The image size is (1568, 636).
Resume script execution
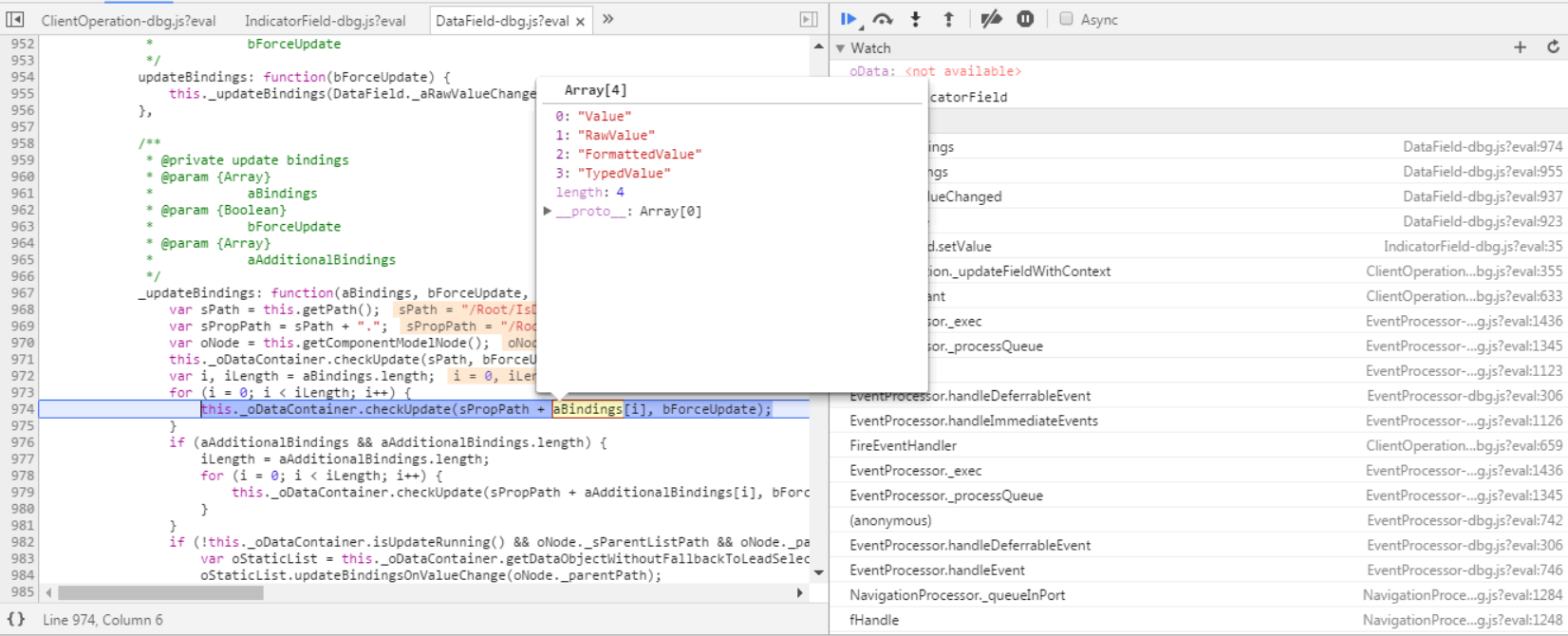(849, 19)
